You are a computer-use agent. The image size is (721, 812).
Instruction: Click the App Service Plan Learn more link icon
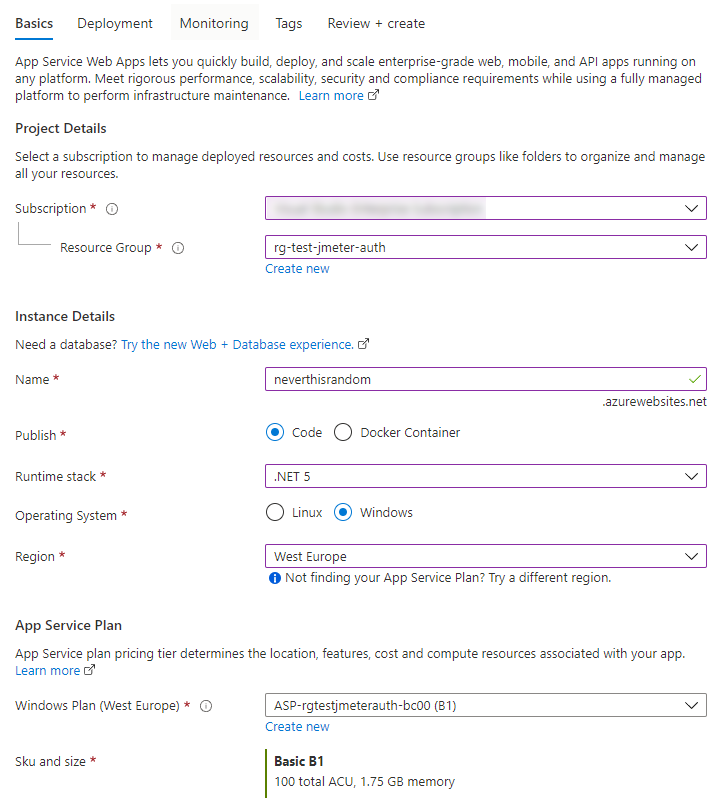tap(87, 670)
